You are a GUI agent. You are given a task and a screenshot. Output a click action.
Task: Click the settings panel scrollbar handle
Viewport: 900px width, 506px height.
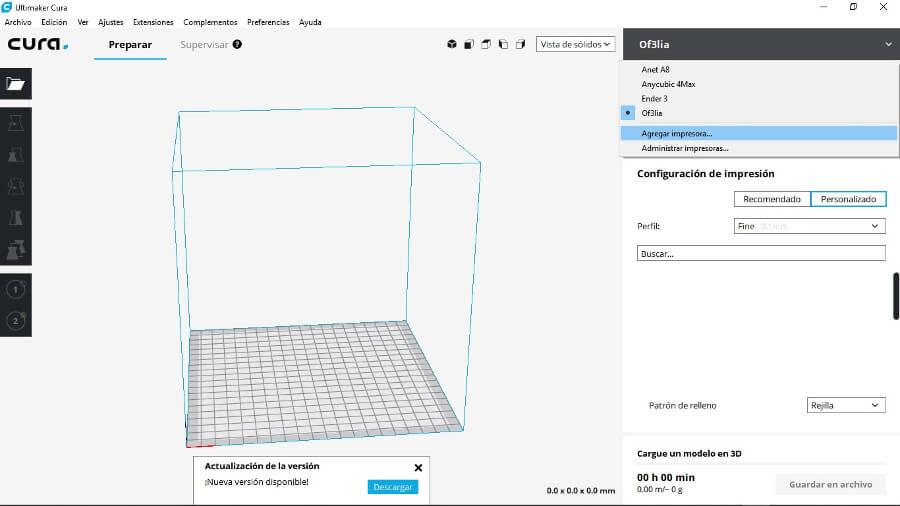pyautogui.click(x=895, y=296)
